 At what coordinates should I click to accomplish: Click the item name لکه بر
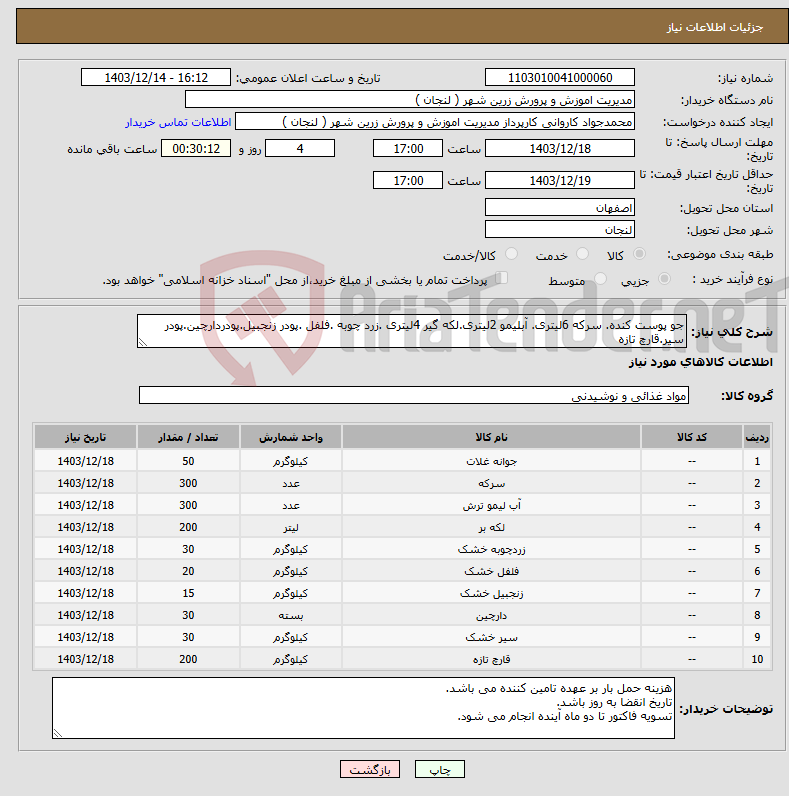(491, 527)
